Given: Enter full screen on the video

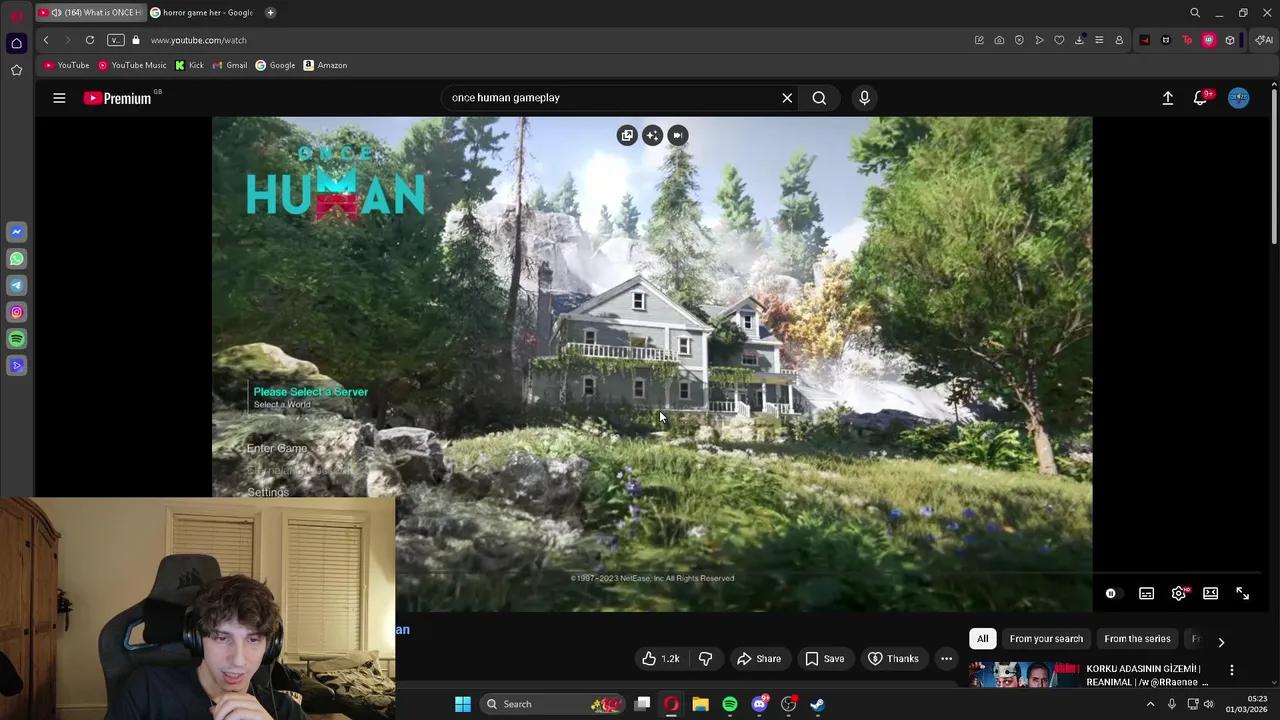Looking at the screenshot, I should coord(1243,594).
